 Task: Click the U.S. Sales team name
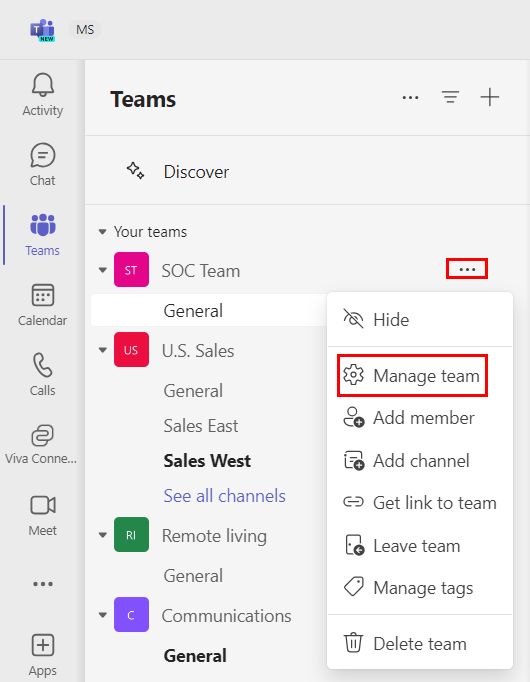(x=198, y=351)
